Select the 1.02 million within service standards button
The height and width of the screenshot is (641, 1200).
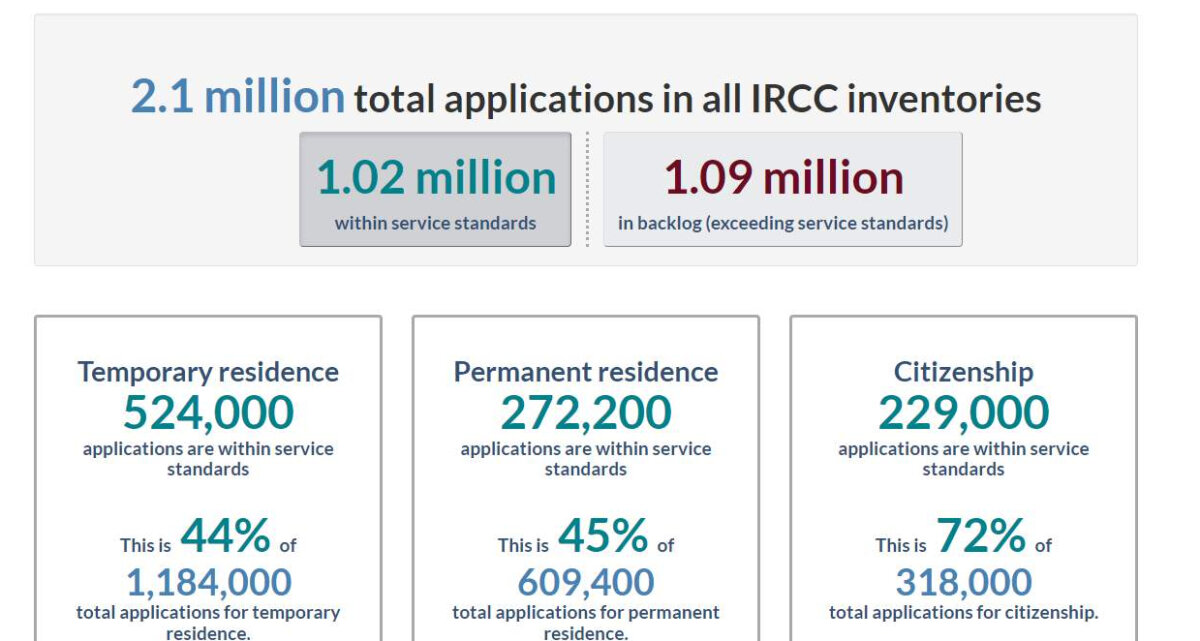(436, 189)
